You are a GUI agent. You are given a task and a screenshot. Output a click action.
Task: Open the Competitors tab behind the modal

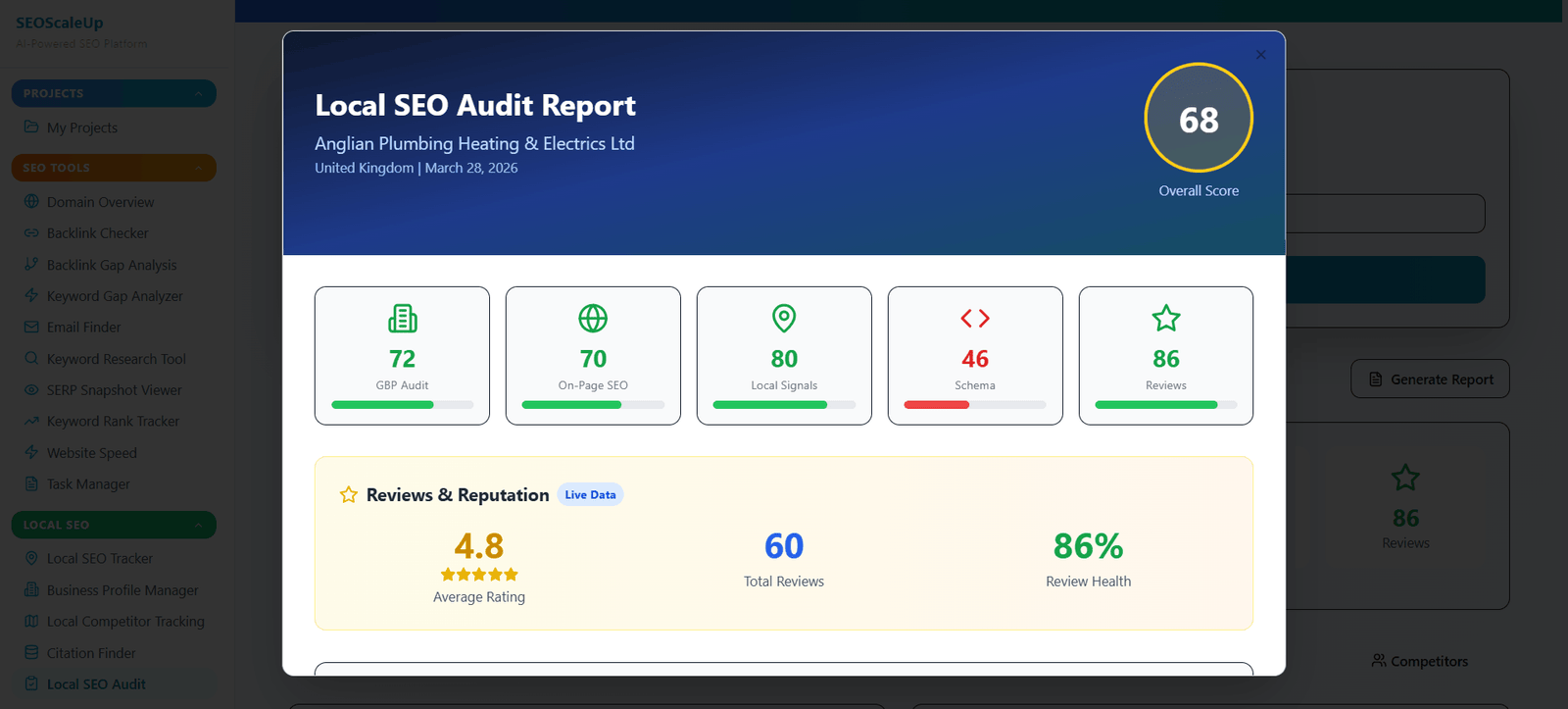[x=1420, y=661]
